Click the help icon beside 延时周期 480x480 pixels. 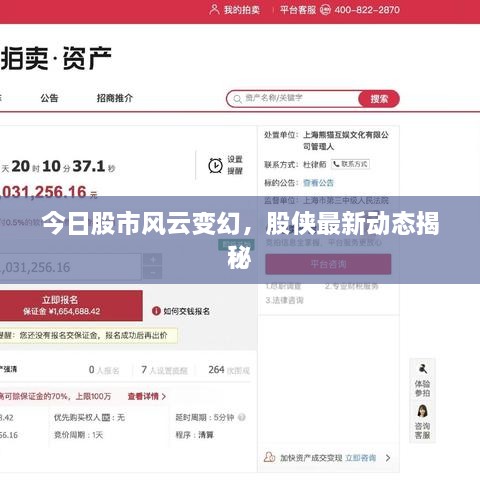[x=242, y=417]
